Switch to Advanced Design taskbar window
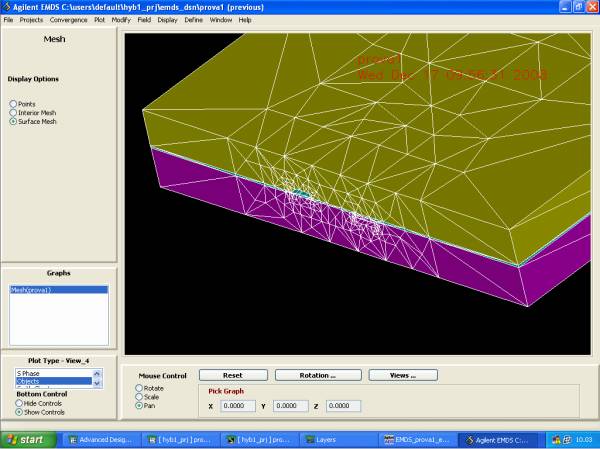Image resolution: width=600 pixels, height=449 pixels. [x=101, y=440]
